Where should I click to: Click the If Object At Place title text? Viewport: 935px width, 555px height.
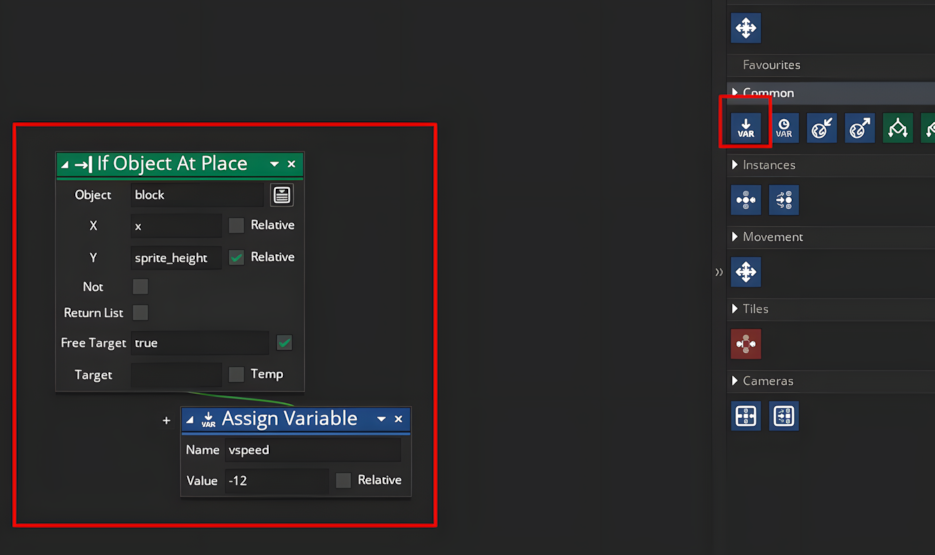tap(172, 163)
